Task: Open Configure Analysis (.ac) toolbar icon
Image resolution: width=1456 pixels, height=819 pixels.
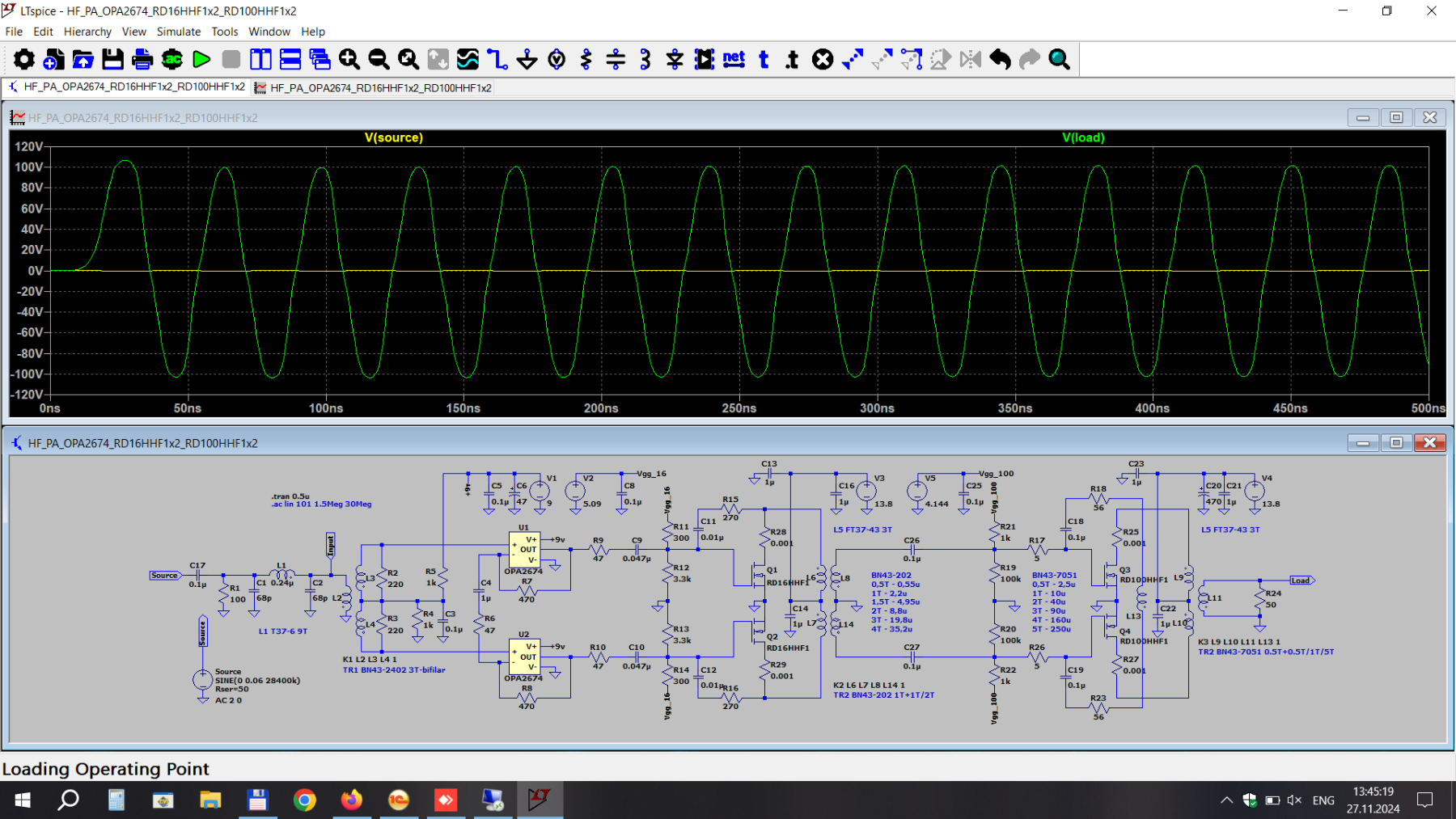Action: click(172, 59)
